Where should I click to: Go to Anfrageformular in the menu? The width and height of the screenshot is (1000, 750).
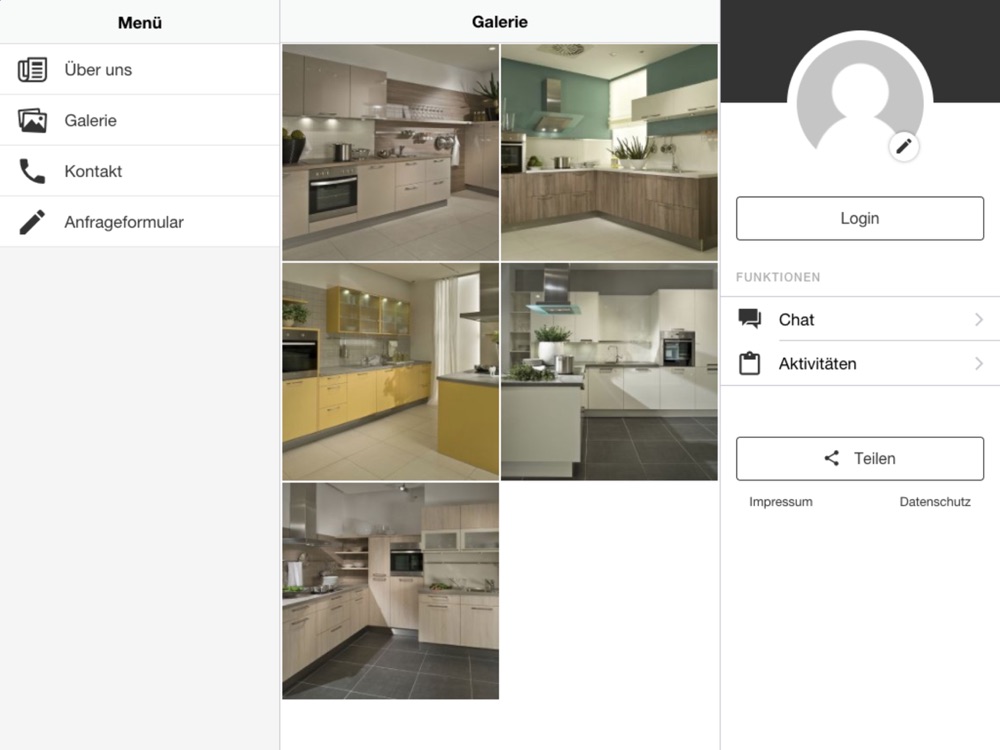coord(140,222)
